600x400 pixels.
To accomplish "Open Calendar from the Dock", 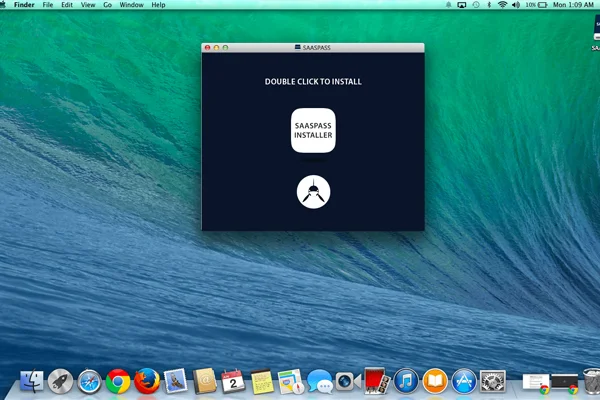I will pyautogui.click(x=233, y=381).
